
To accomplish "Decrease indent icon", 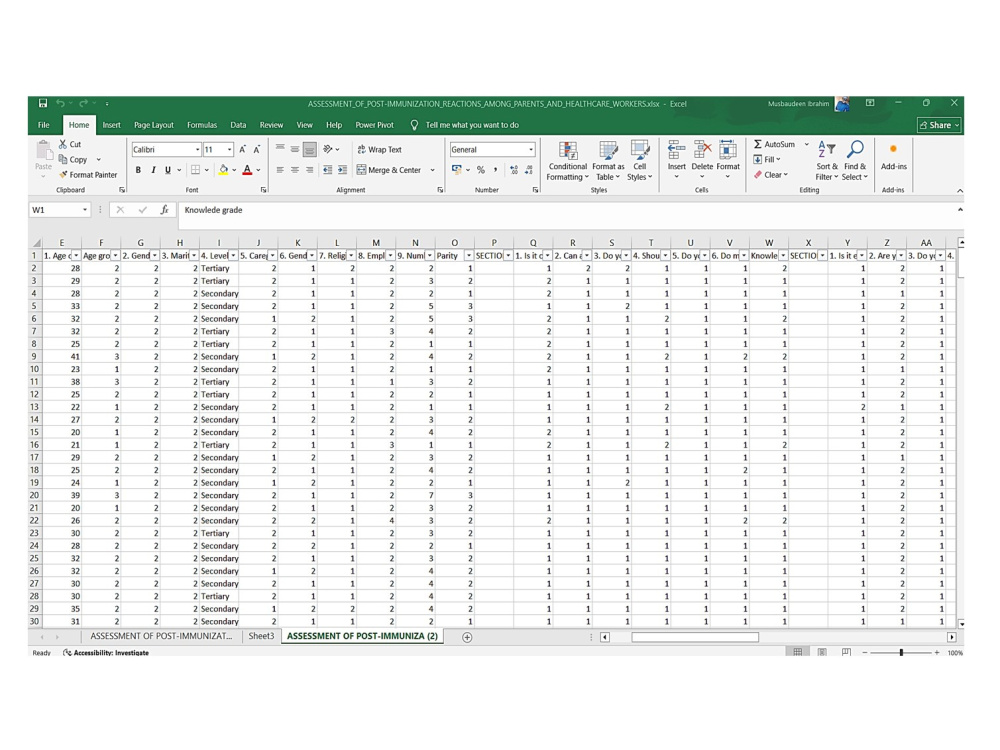I will pos(328,170).
